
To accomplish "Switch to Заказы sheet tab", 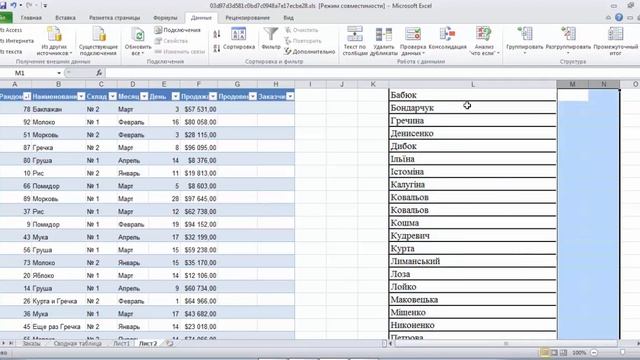I will point(31,344).
